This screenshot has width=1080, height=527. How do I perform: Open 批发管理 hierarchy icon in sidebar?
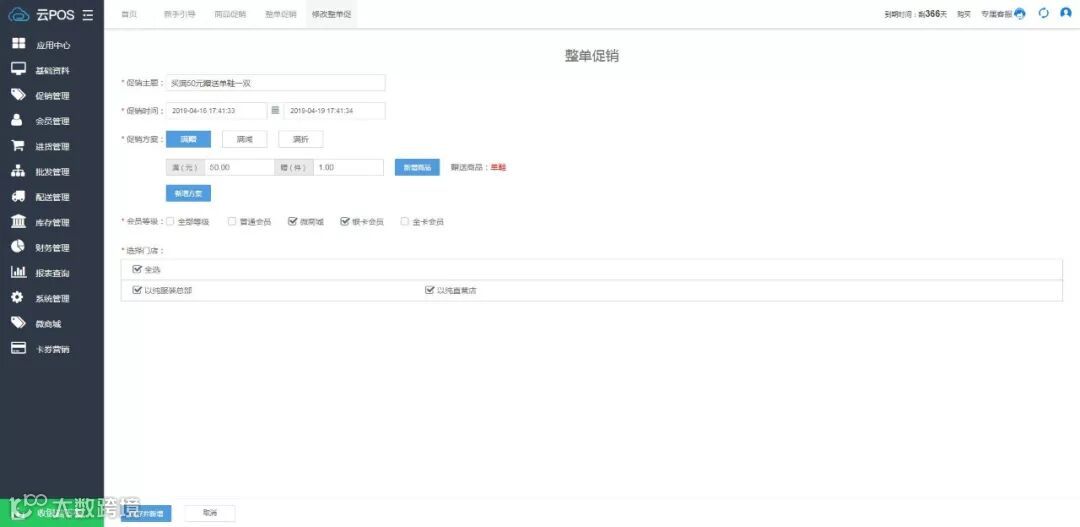click(x=19, y=172)
